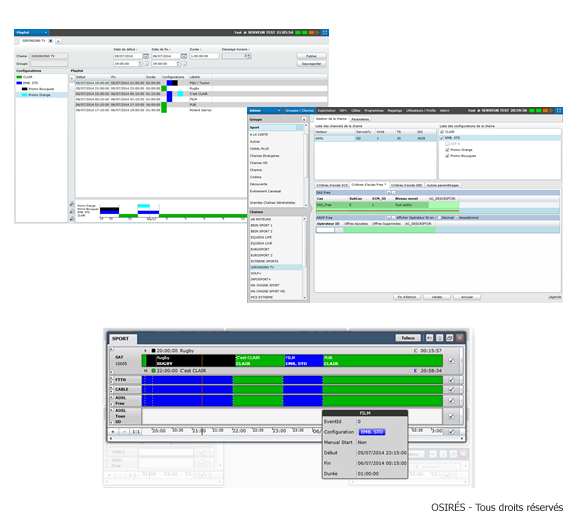Open Programmes menu in Admin
The height and width of the screenshot is (520, 580).
pyautogui.click(x=374, y=110)
